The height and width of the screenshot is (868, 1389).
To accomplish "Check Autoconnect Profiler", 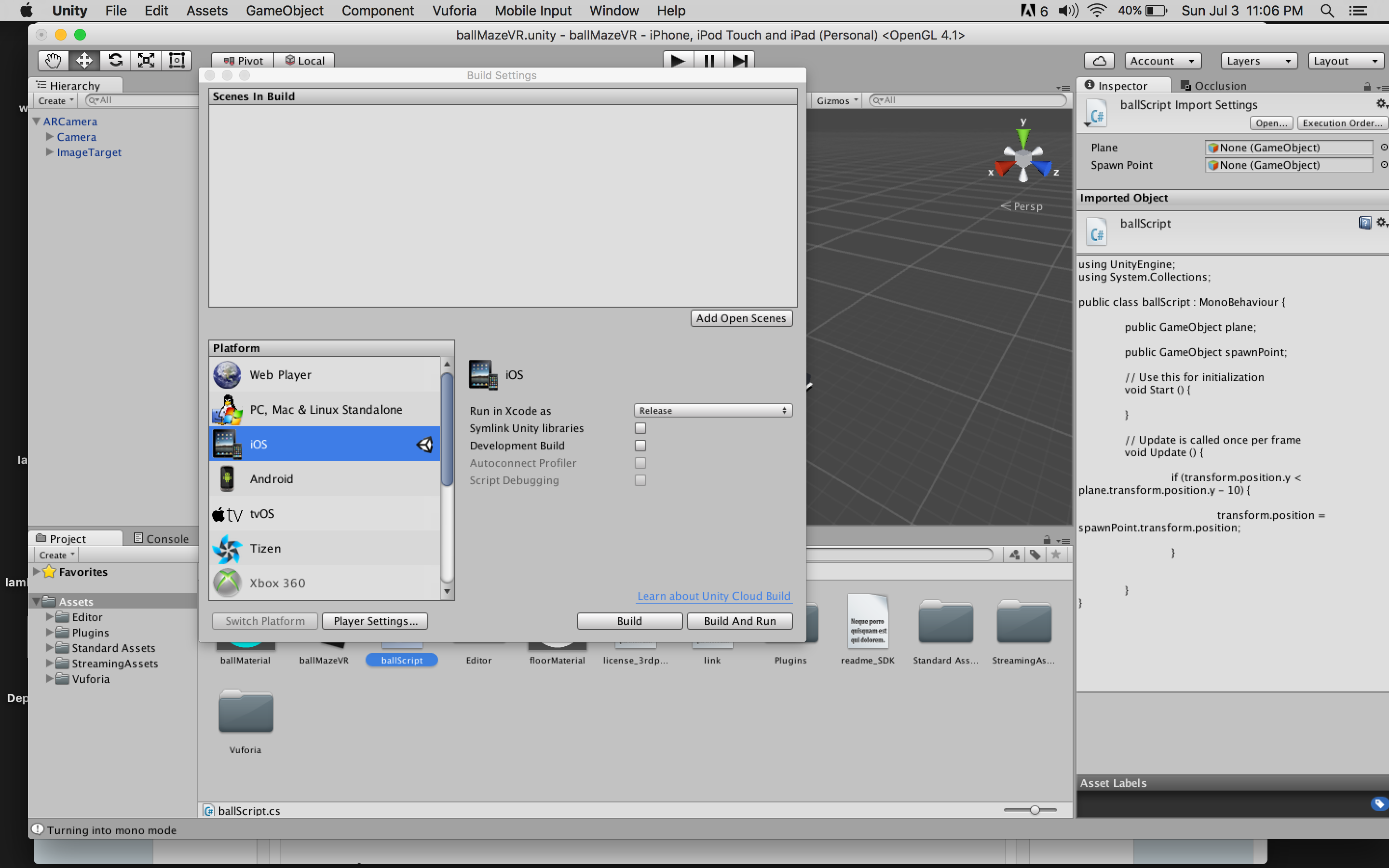I will click(640, 463).
